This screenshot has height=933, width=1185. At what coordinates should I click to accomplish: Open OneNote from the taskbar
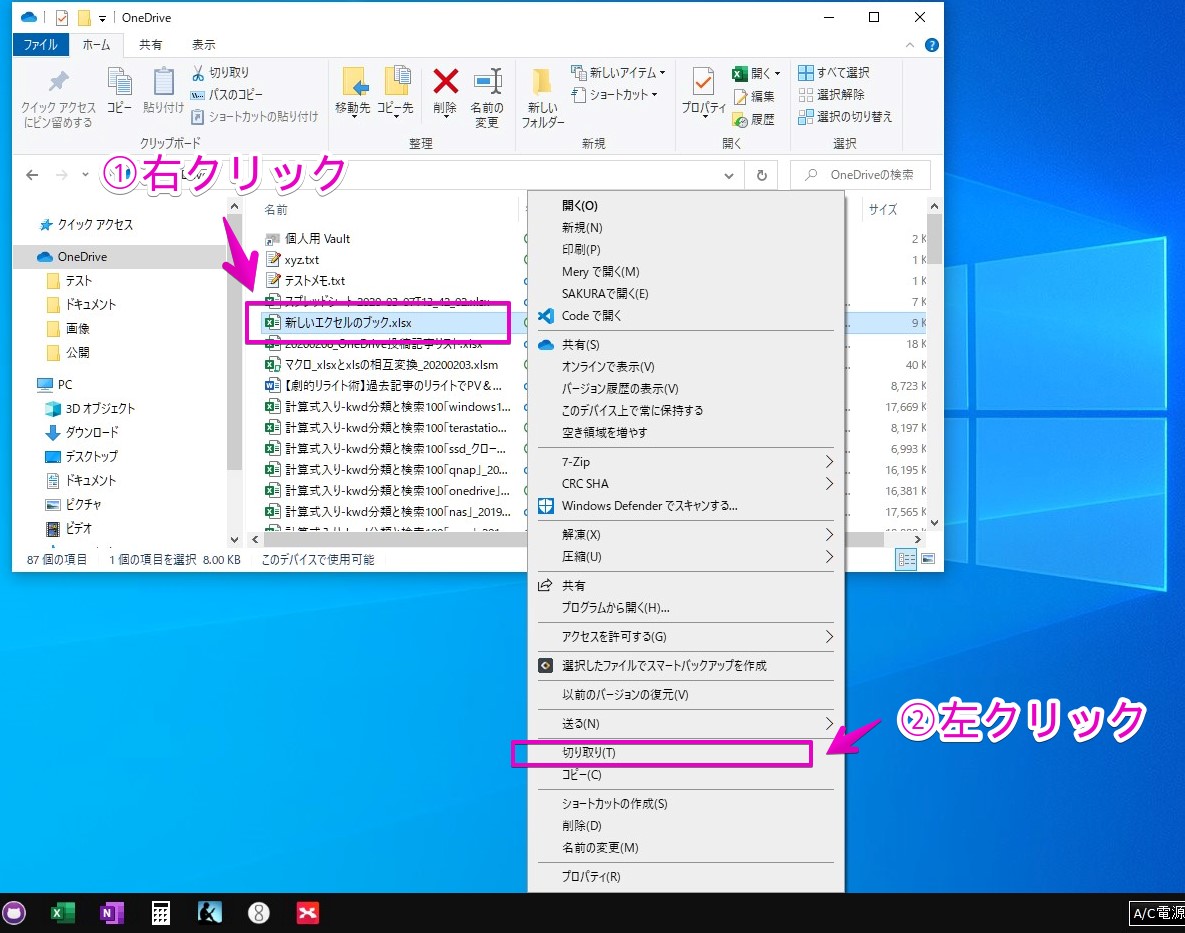click(111, 913)
